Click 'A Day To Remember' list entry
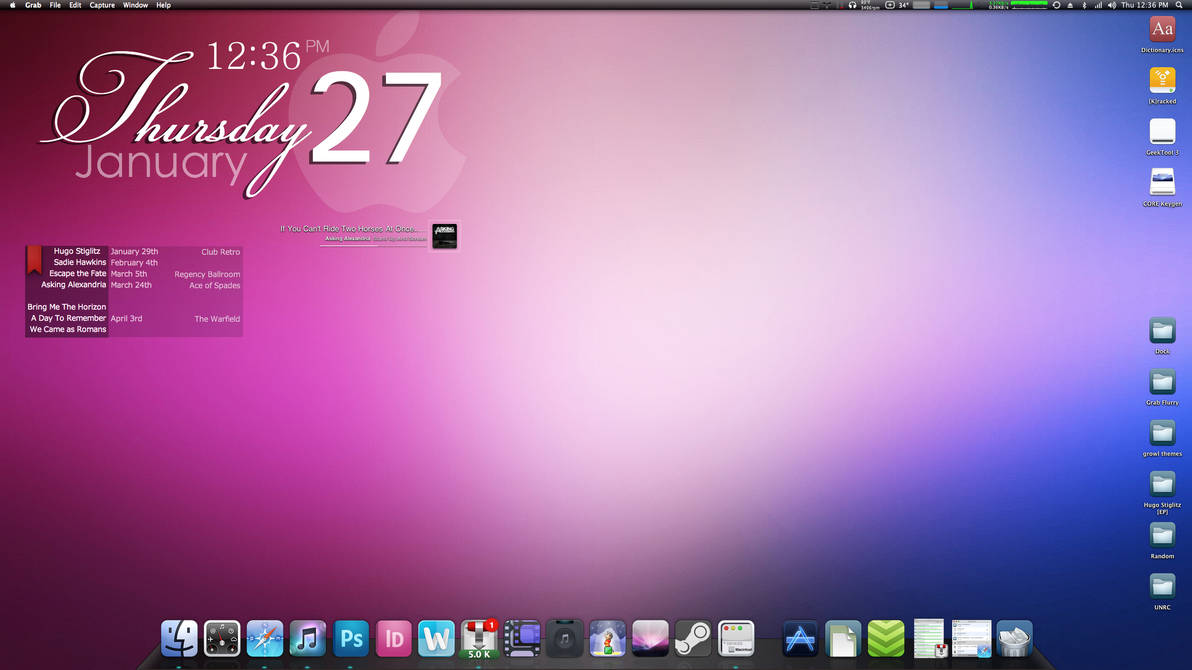The image size is (1192, 670). pyautogui.click(x=68, y=319)
